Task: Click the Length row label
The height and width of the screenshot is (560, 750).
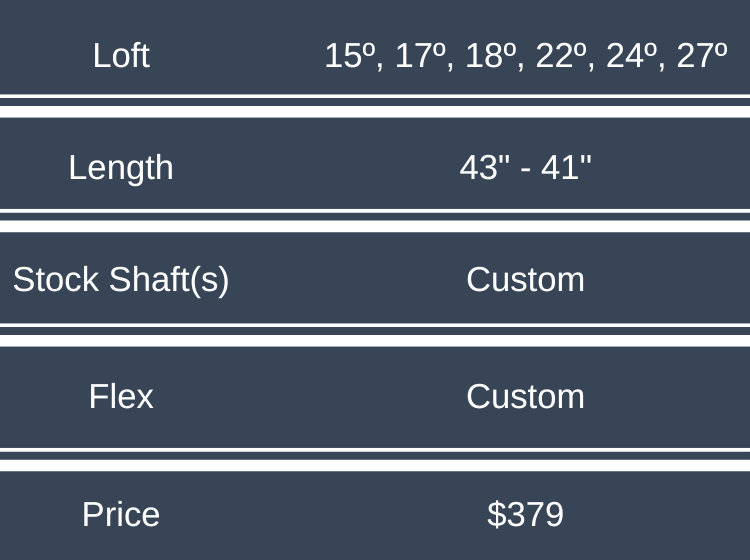Action: point(121,167)
